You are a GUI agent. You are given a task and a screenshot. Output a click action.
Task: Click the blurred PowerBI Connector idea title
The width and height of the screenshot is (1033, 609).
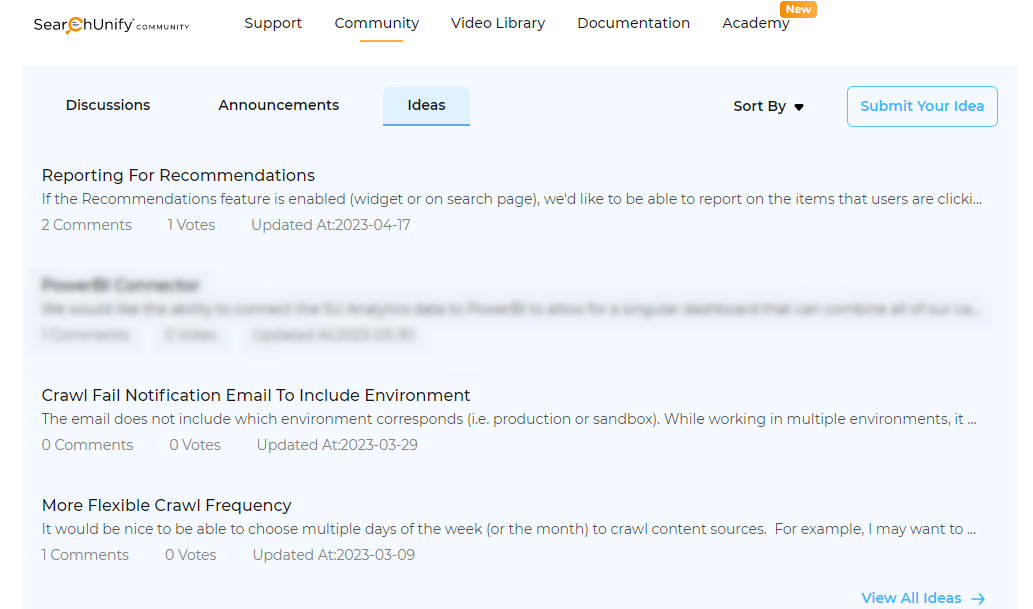click(121, 285)
